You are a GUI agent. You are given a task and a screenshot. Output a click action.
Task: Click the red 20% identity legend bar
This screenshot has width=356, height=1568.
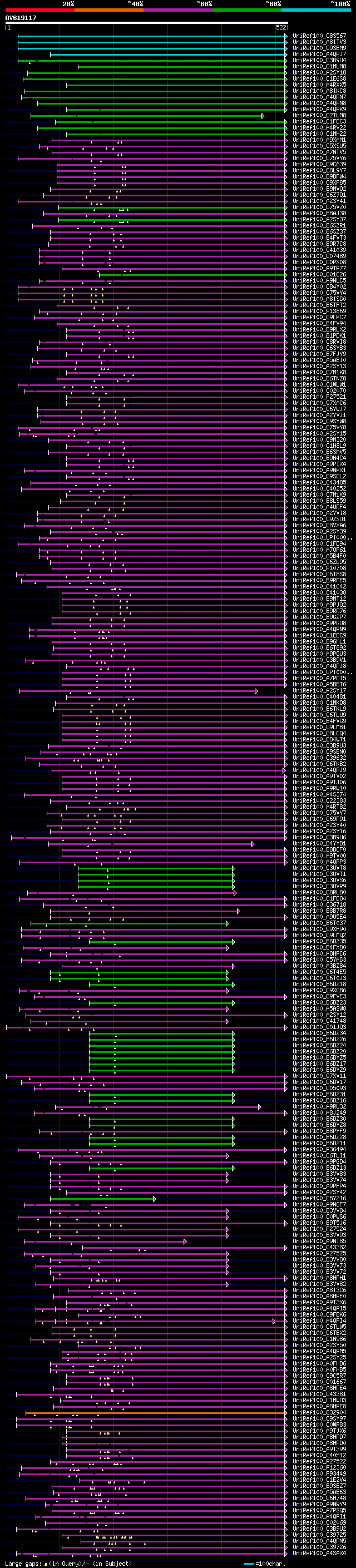(x=40, y=11)
